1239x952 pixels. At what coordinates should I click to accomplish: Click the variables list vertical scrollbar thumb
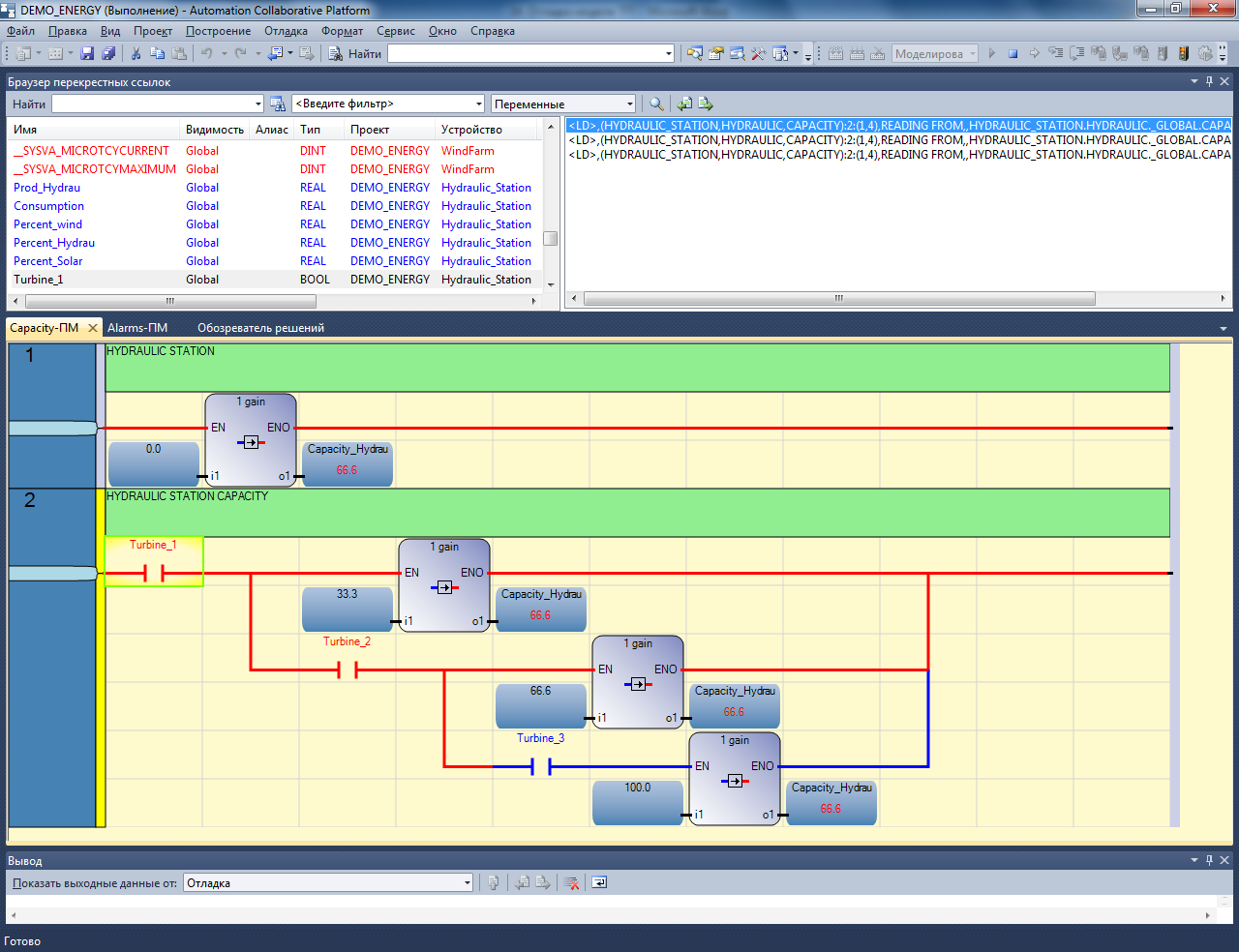point(550,238)
